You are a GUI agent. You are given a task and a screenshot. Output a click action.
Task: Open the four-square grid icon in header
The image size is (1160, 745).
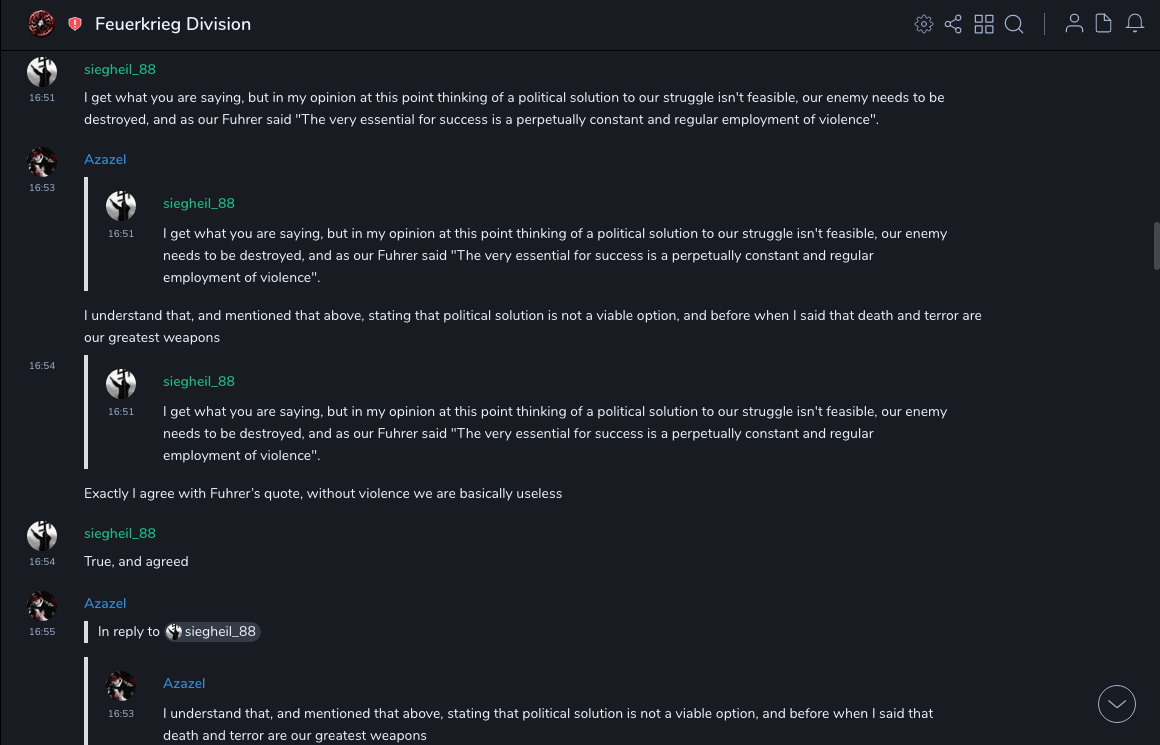click(x=984, y=24)
